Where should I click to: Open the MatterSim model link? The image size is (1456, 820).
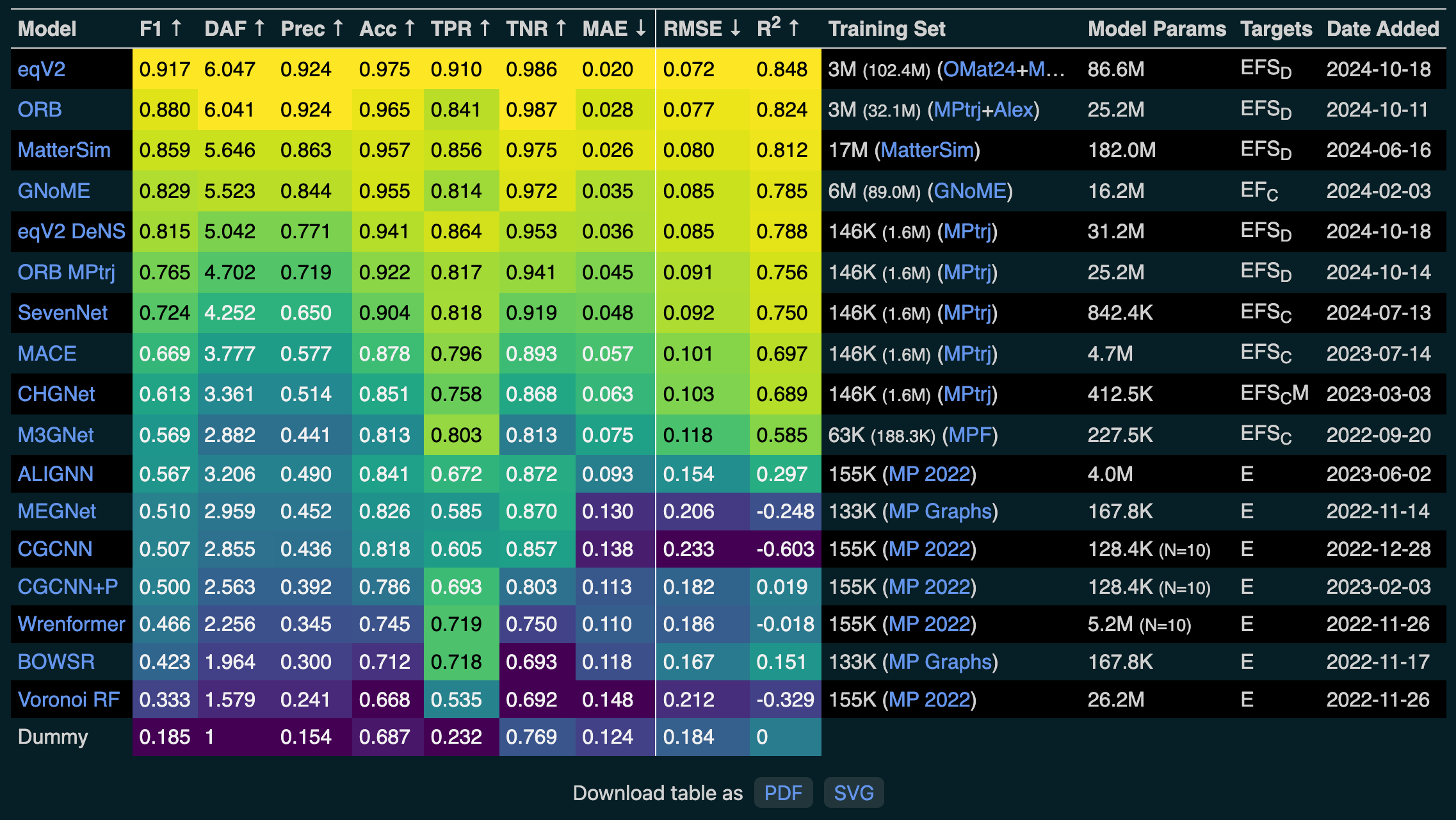point(64,151)
